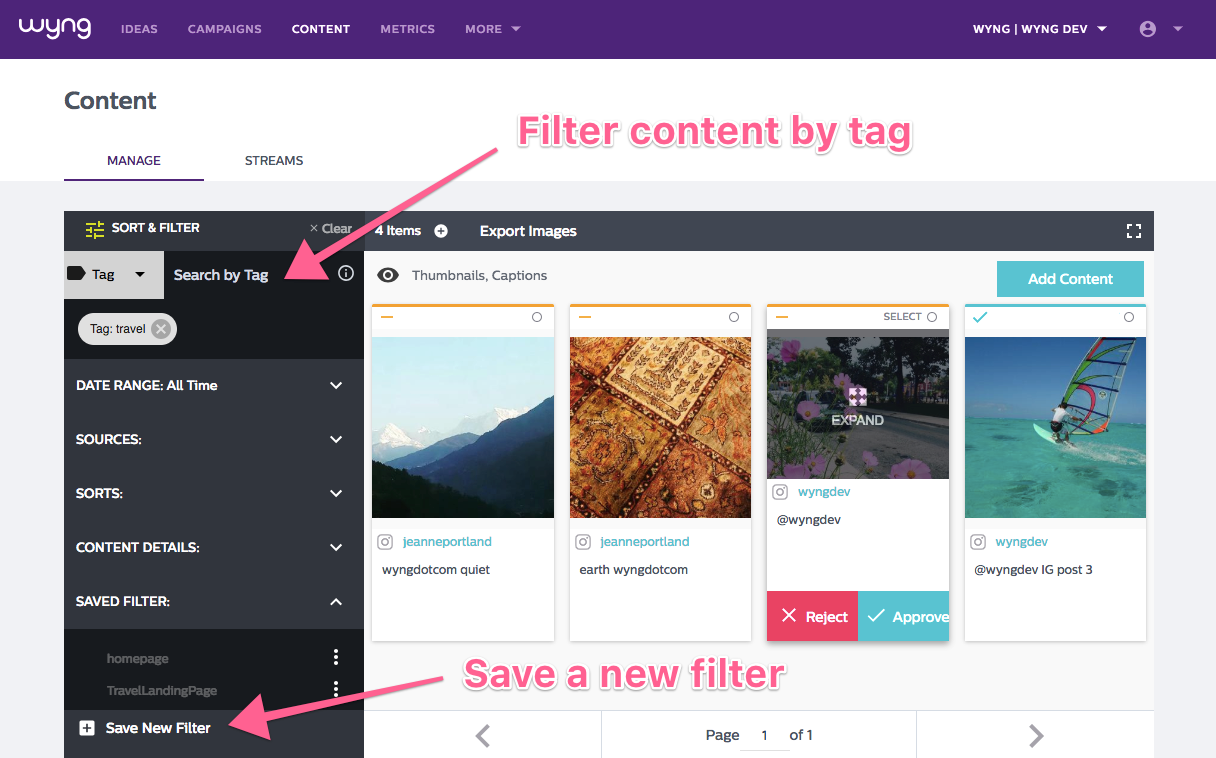The width and height of the screenshot is (1216, 758).
Task: Click Instagram icon on '@wyngdev' card
Action: pos(780,492)
